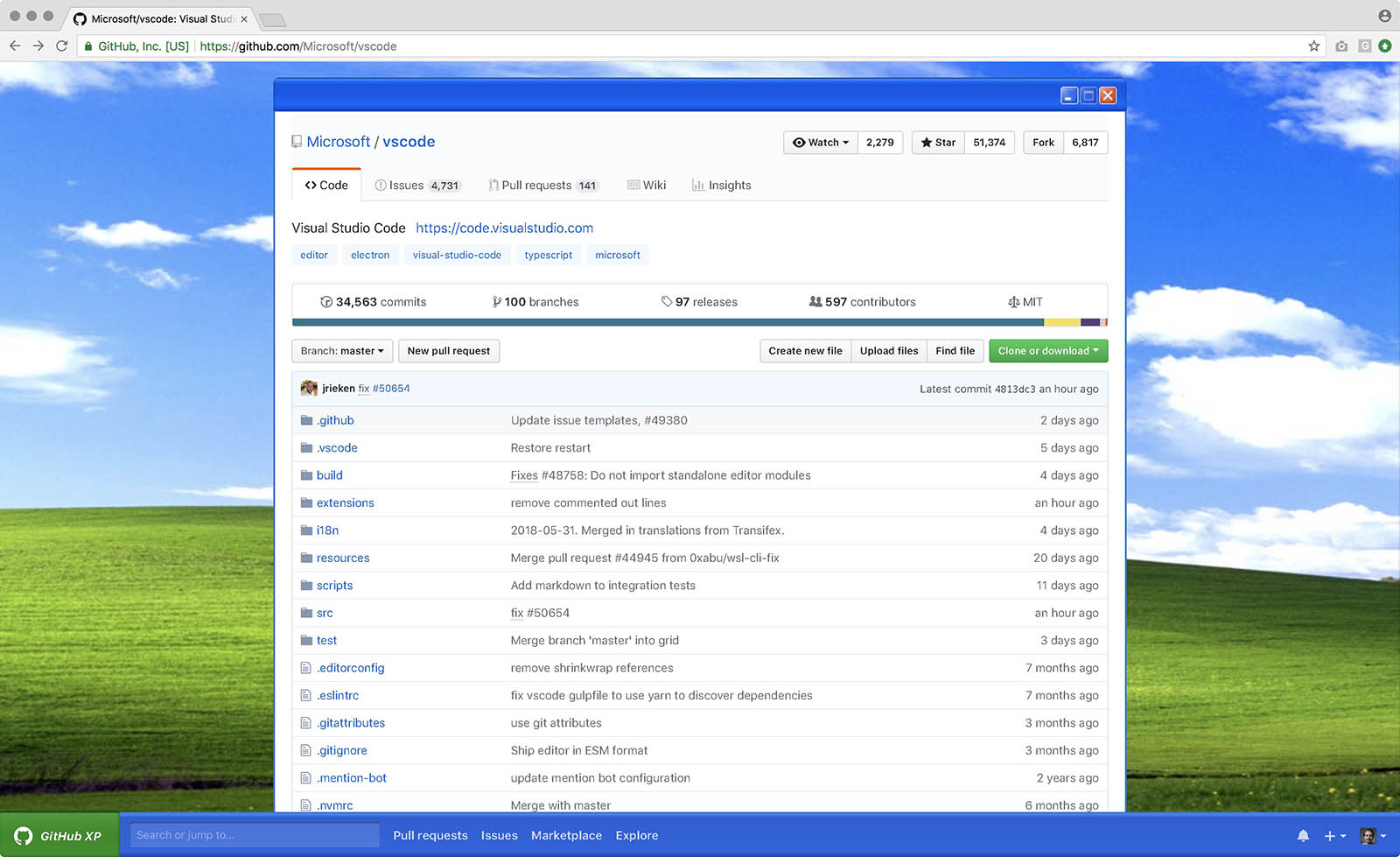
Task: Click the GitHub XP octocat logo
Action: click(24, 835)
